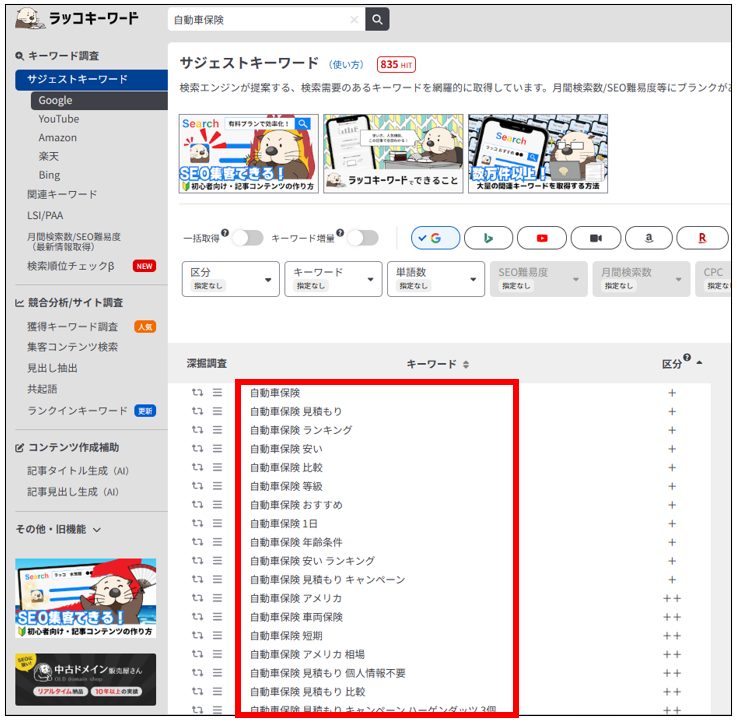The width and height of the screenshot is (737, 723).
Task: Open the 単語数 filter dropdown
Action: click(x=436, y=279)
